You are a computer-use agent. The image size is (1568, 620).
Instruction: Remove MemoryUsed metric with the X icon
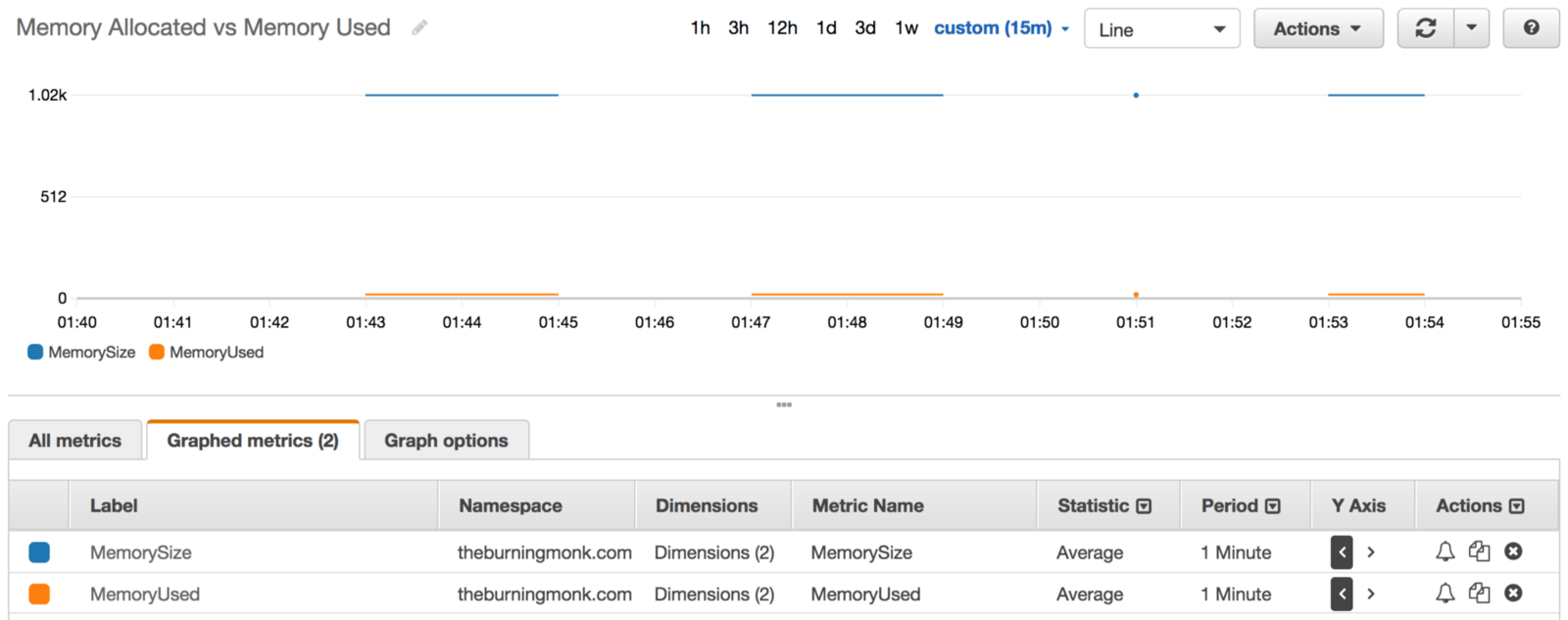[x=1513, y=593]
